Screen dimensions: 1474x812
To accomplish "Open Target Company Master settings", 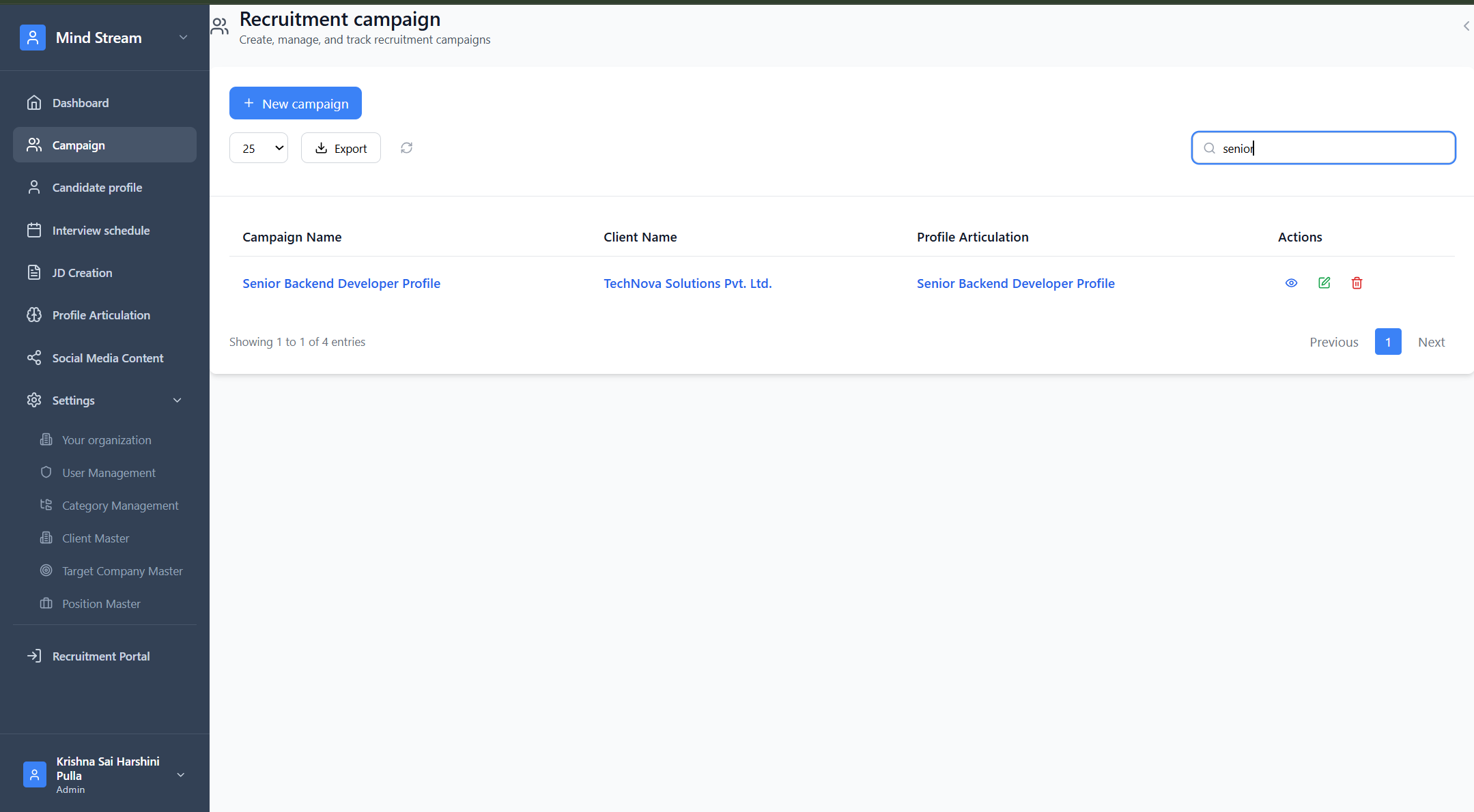I will [122, 571].
